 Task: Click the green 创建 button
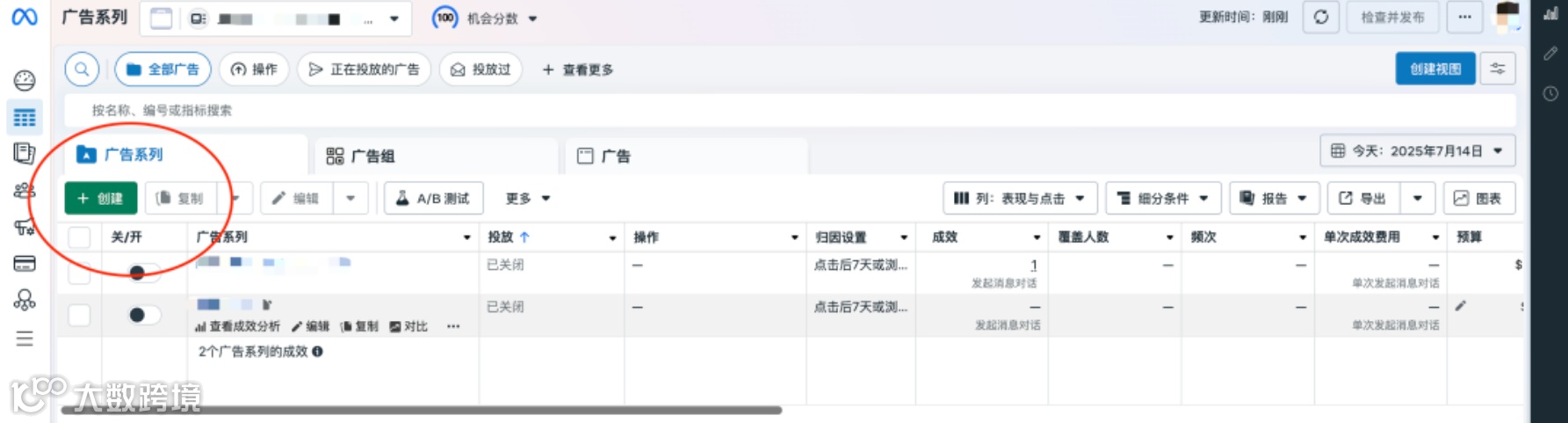pos(101,198)
